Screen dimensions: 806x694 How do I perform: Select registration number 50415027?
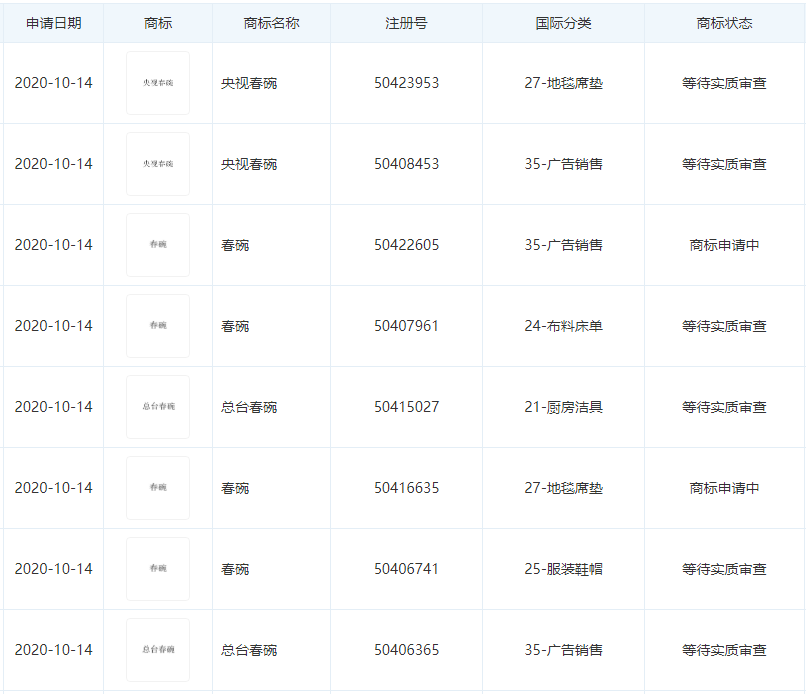click(407, 407)
